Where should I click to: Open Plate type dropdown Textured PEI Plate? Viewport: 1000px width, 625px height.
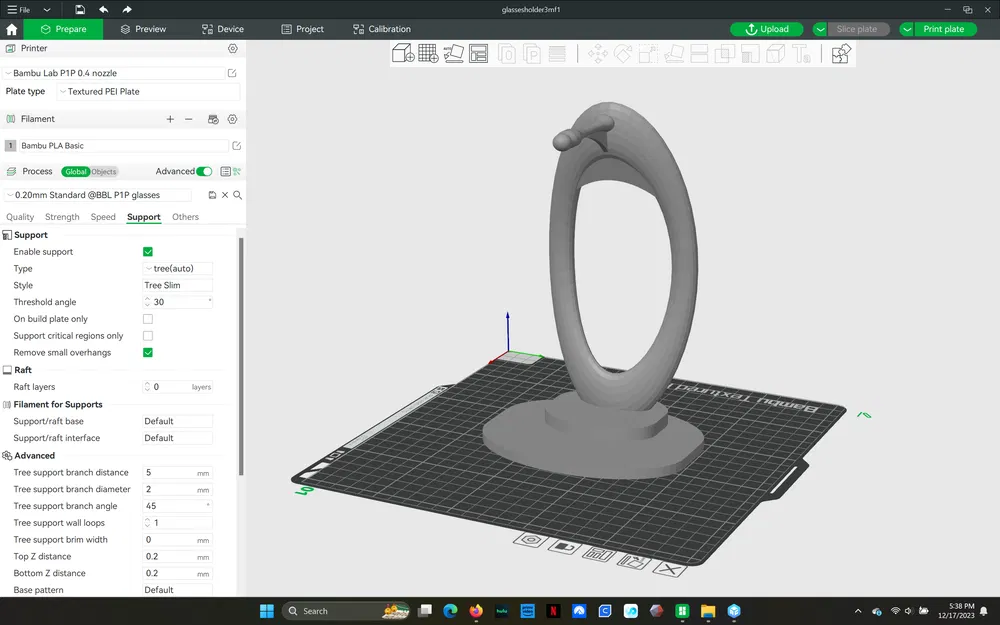coord(148,92)
